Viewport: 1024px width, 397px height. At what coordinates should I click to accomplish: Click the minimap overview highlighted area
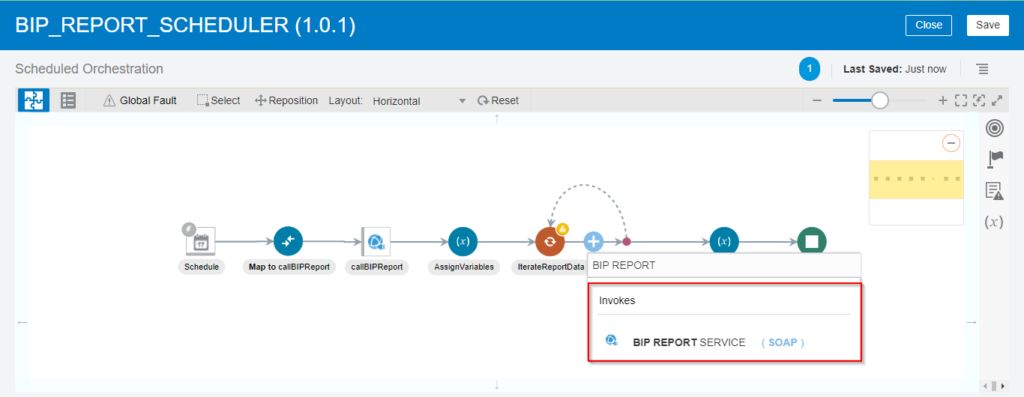point(916,179)
